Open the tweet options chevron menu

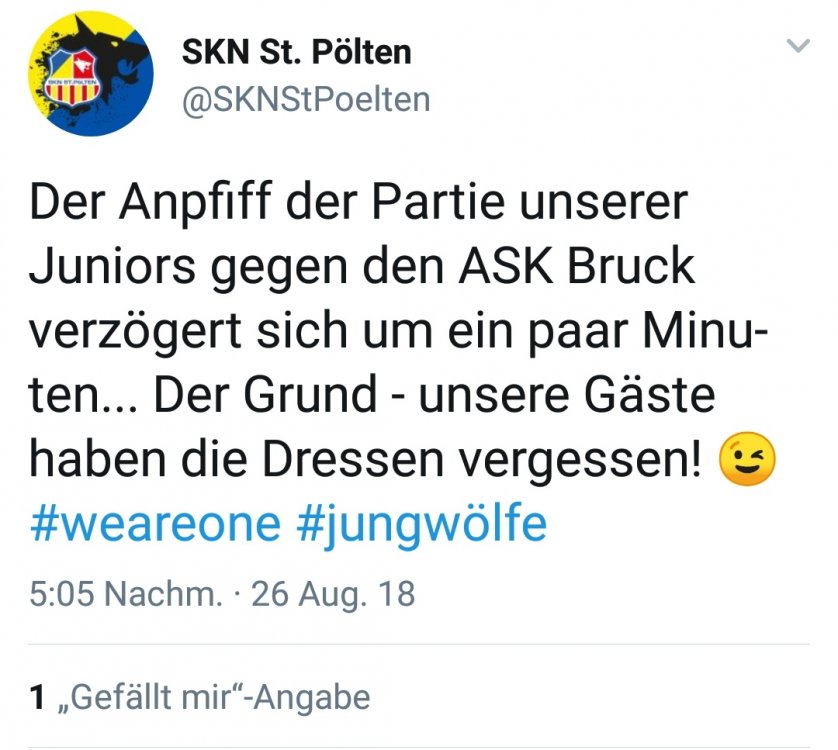(x=798, y=45)
